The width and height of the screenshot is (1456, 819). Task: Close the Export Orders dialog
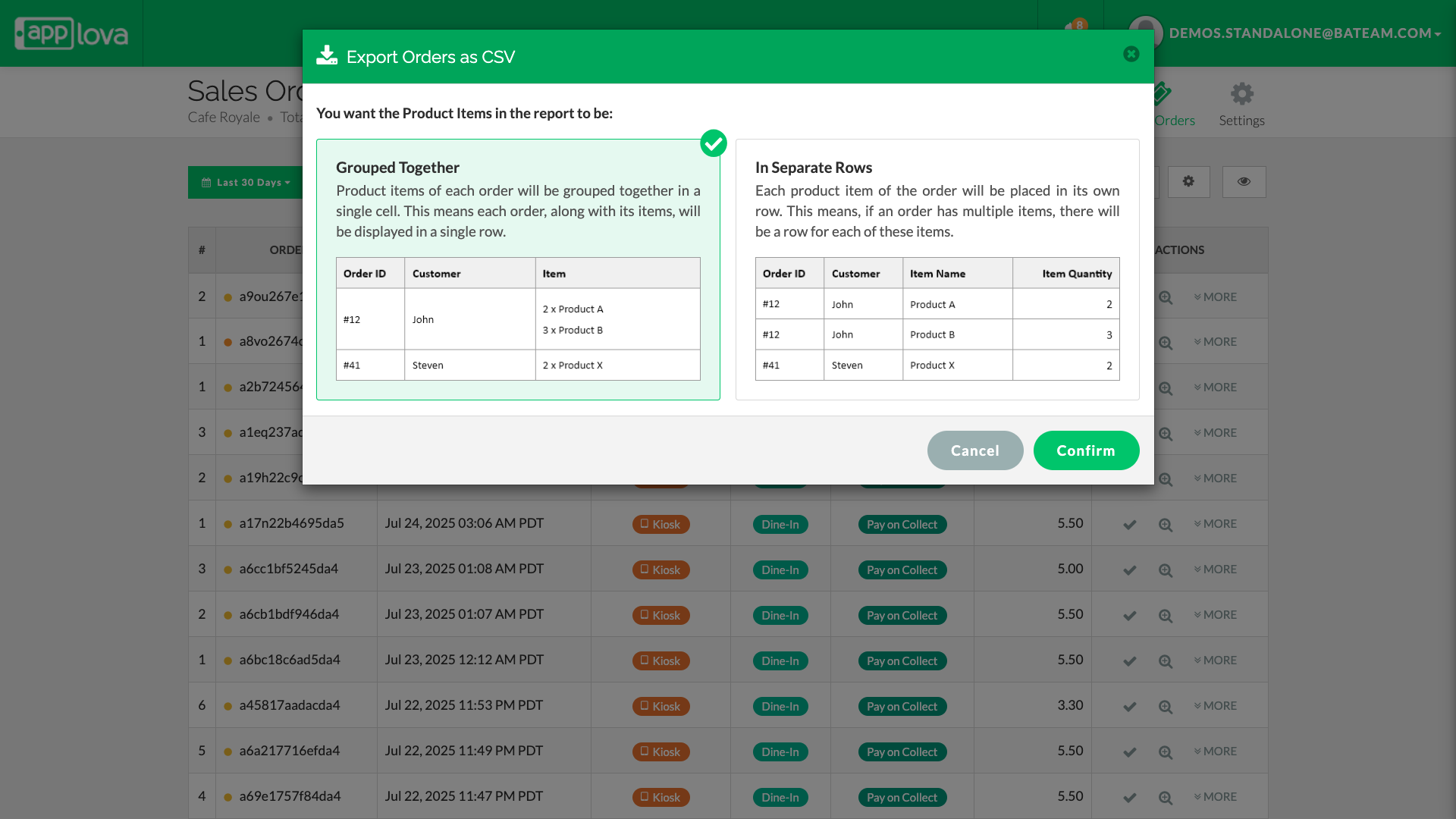pos(1131,54)
